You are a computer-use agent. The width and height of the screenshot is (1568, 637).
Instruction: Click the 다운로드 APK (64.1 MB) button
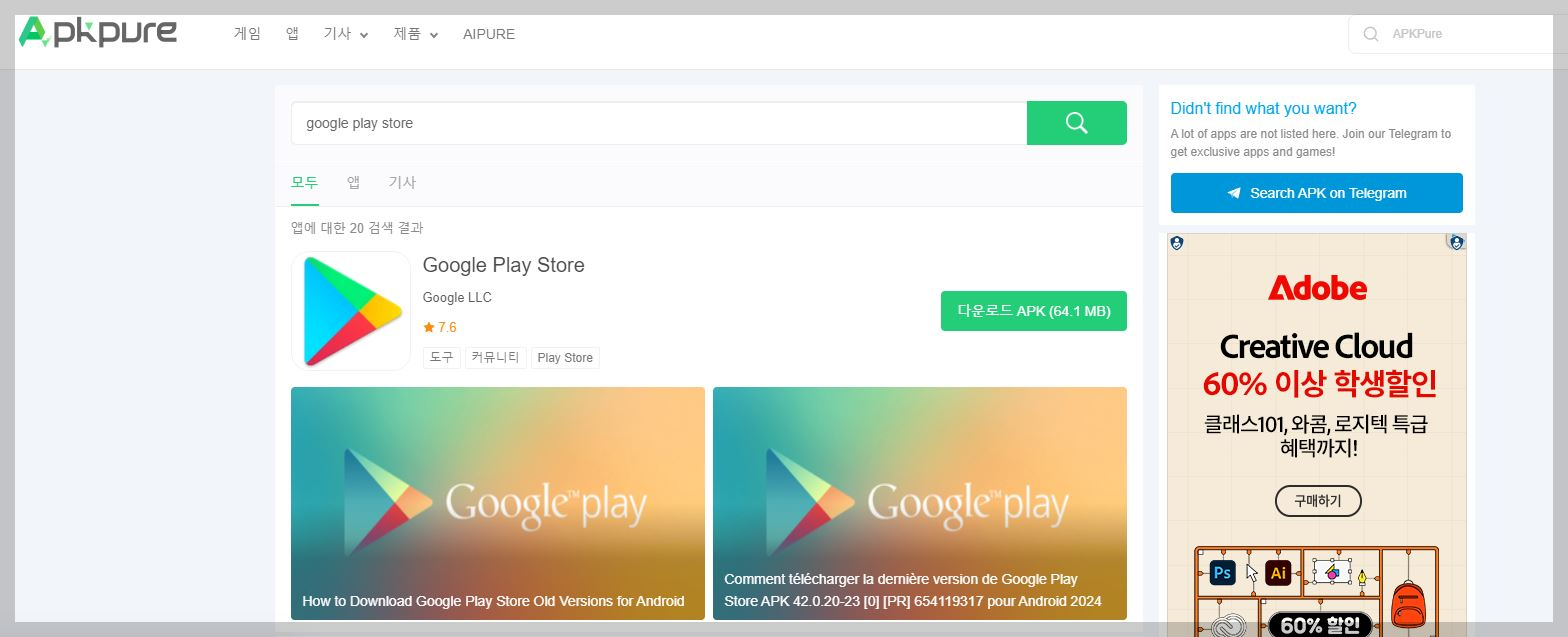(x=1034, y=311)
